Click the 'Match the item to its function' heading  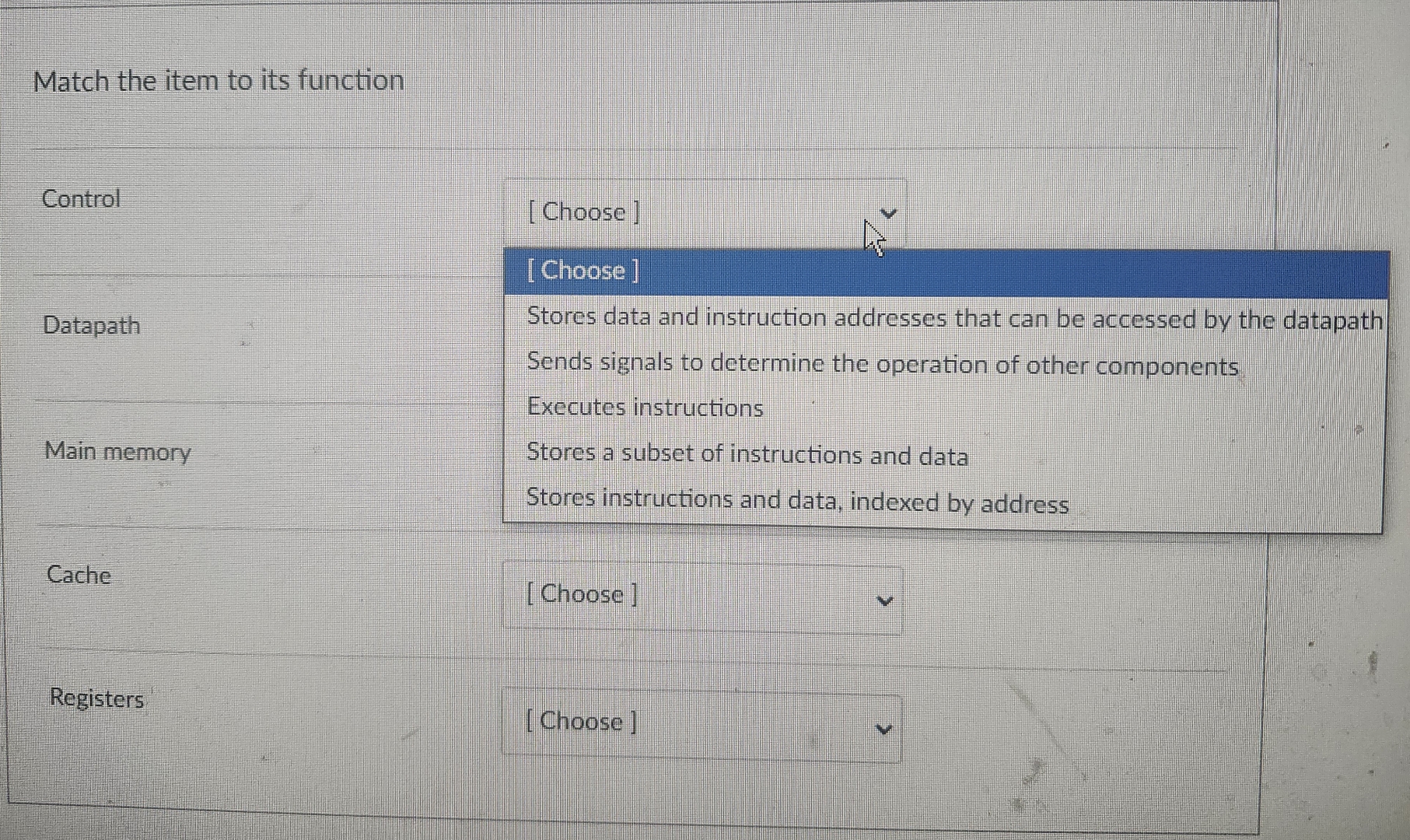coord(219,80)
